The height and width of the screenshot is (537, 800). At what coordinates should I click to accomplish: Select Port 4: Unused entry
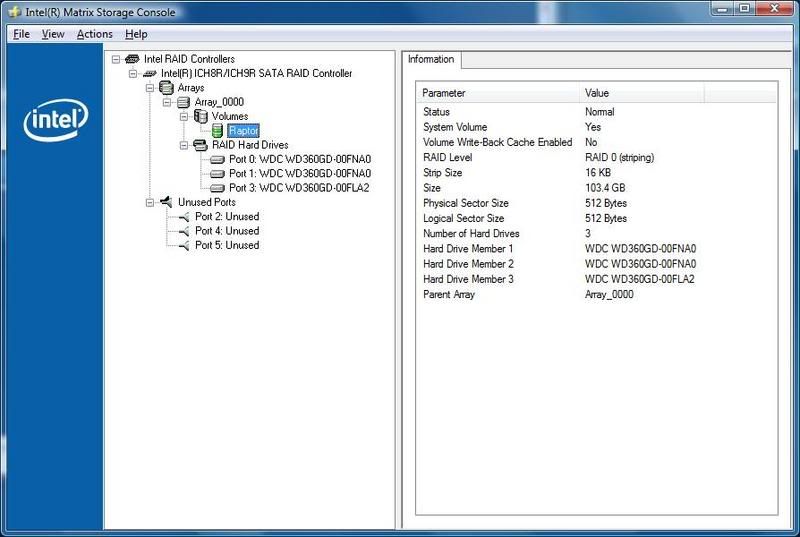pyautogui.click(x=227, y=231)
